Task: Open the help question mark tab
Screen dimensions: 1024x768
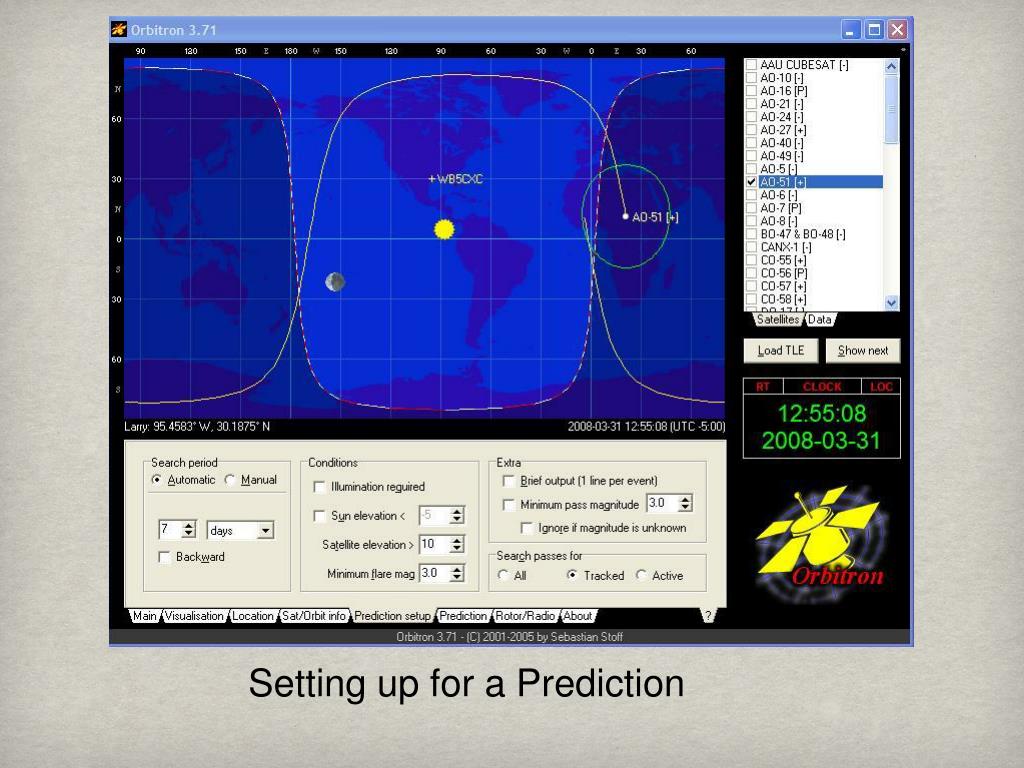Action: pyautogui.click(x=709, y=615)
